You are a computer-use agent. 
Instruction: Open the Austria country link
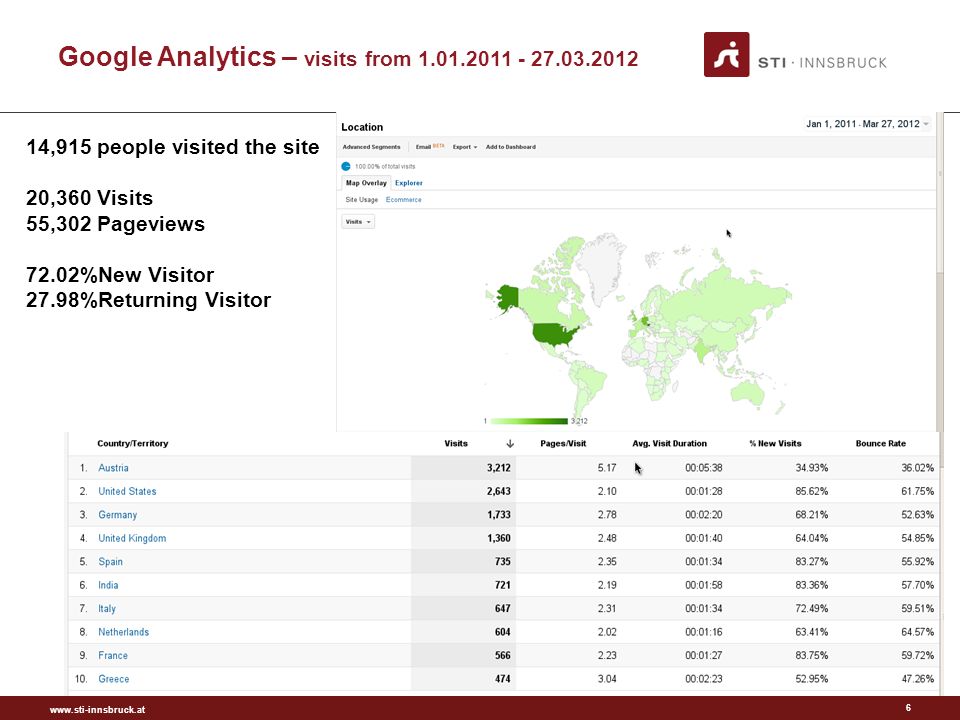click(113, 468)
